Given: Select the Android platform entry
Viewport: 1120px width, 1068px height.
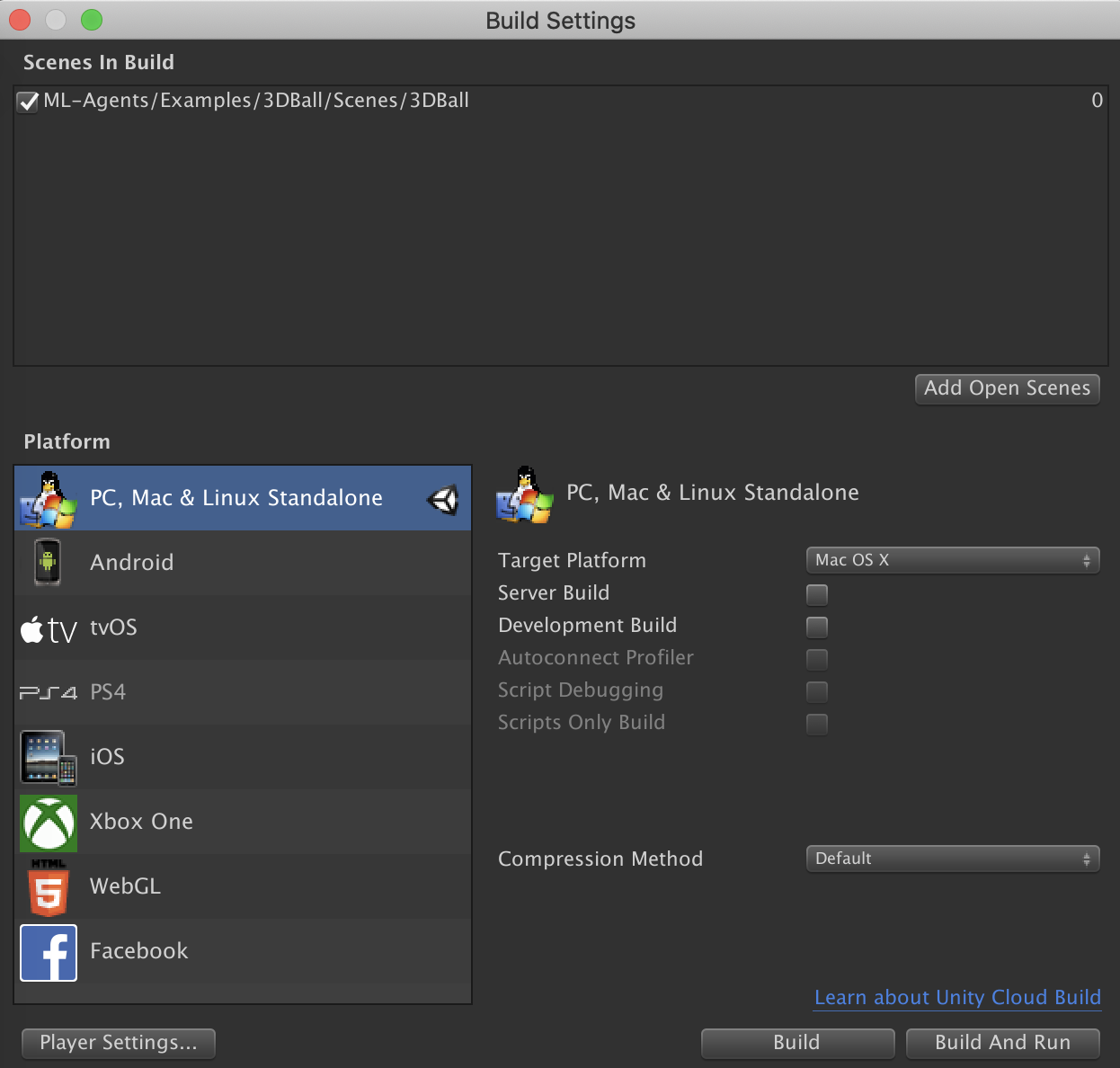Looking at the screenshot, I should point(131,562).
